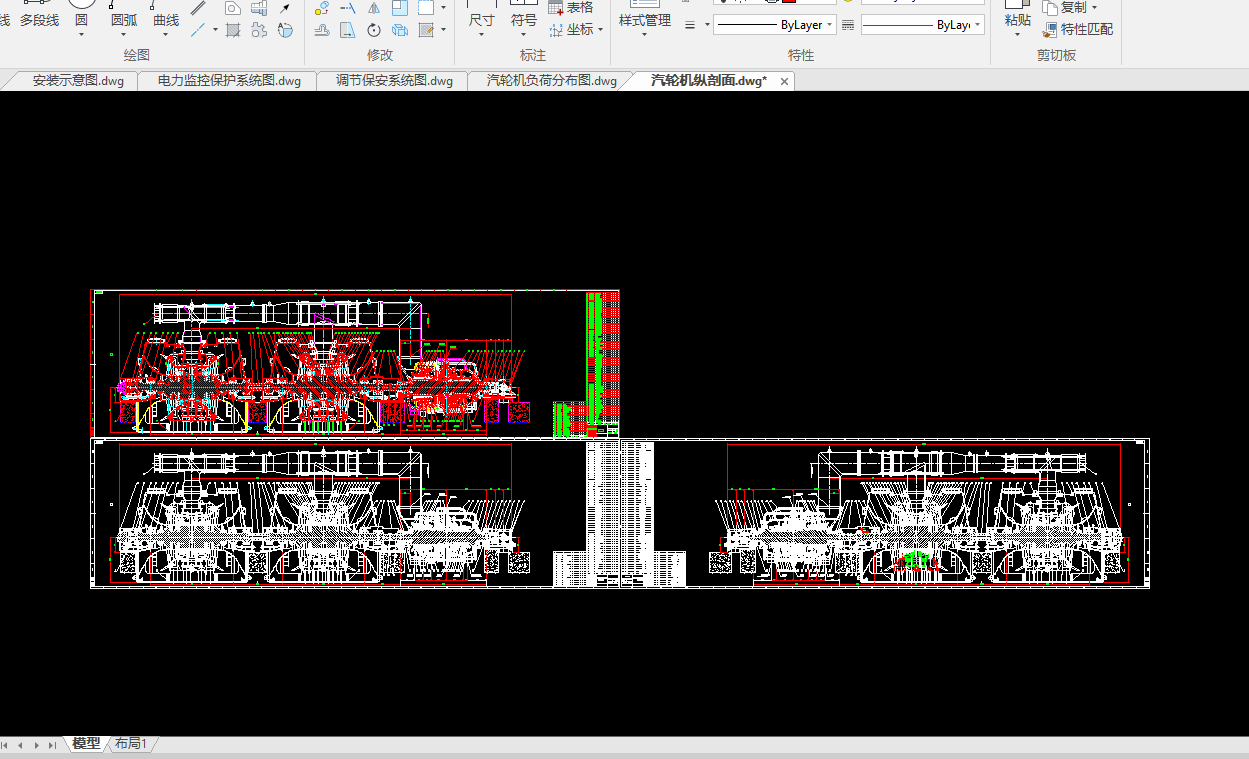Open the 尺寸 dimension dropdown
Viewport: 1249px width, 759px height.
pos(482,35)
